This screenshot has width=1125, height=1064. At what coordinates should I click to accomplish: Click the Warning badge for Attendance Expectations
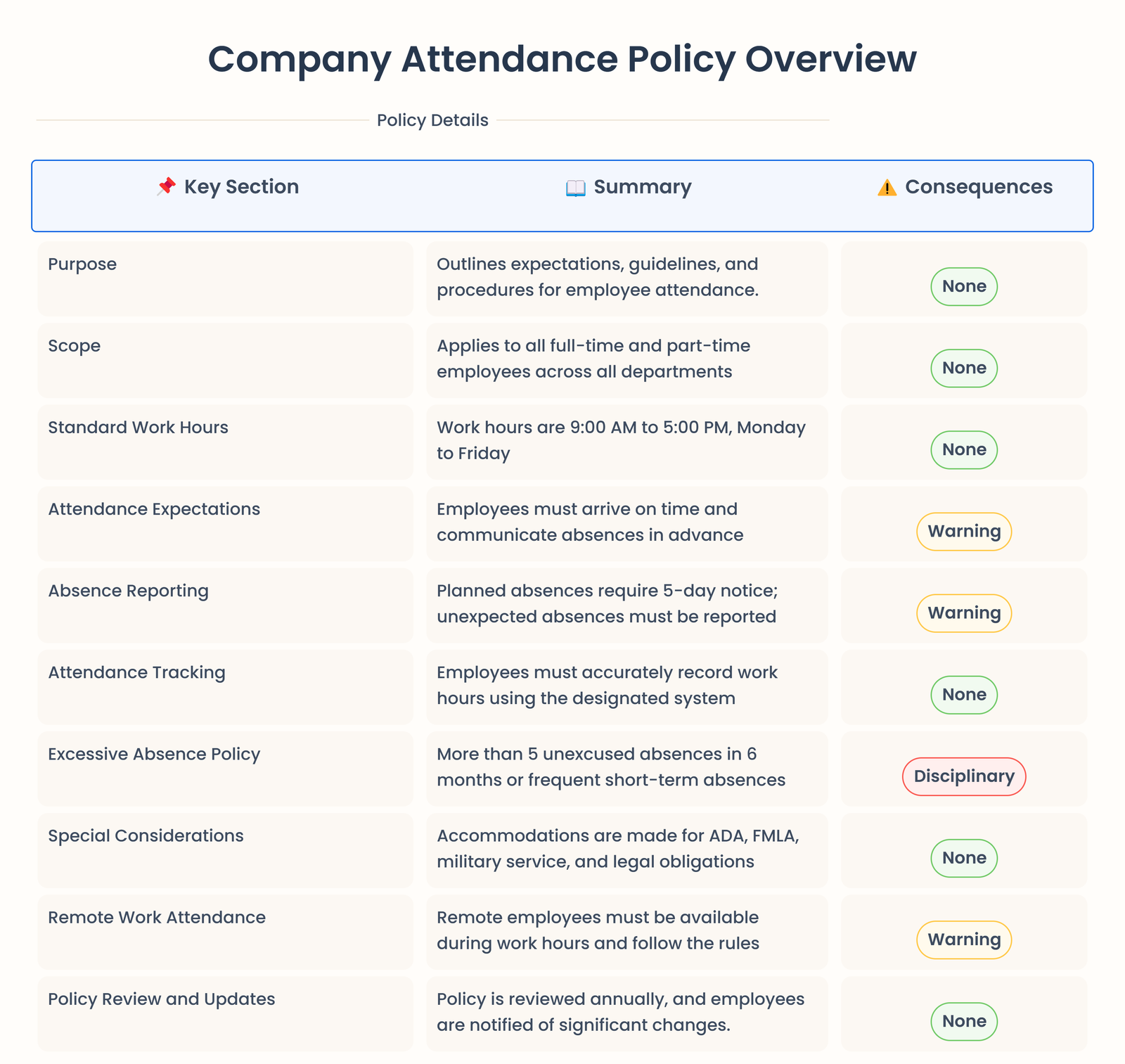click(964, 531)
